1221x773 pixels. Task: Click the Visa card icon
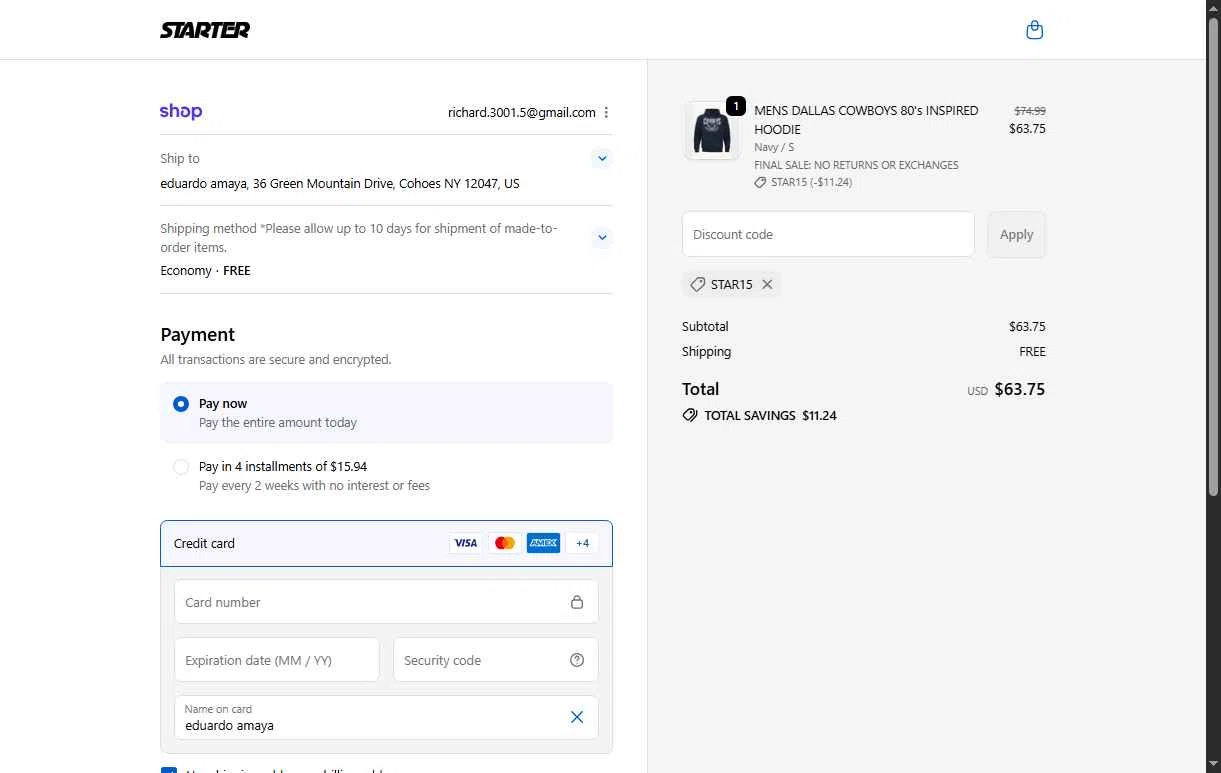(x=465, y=543)
